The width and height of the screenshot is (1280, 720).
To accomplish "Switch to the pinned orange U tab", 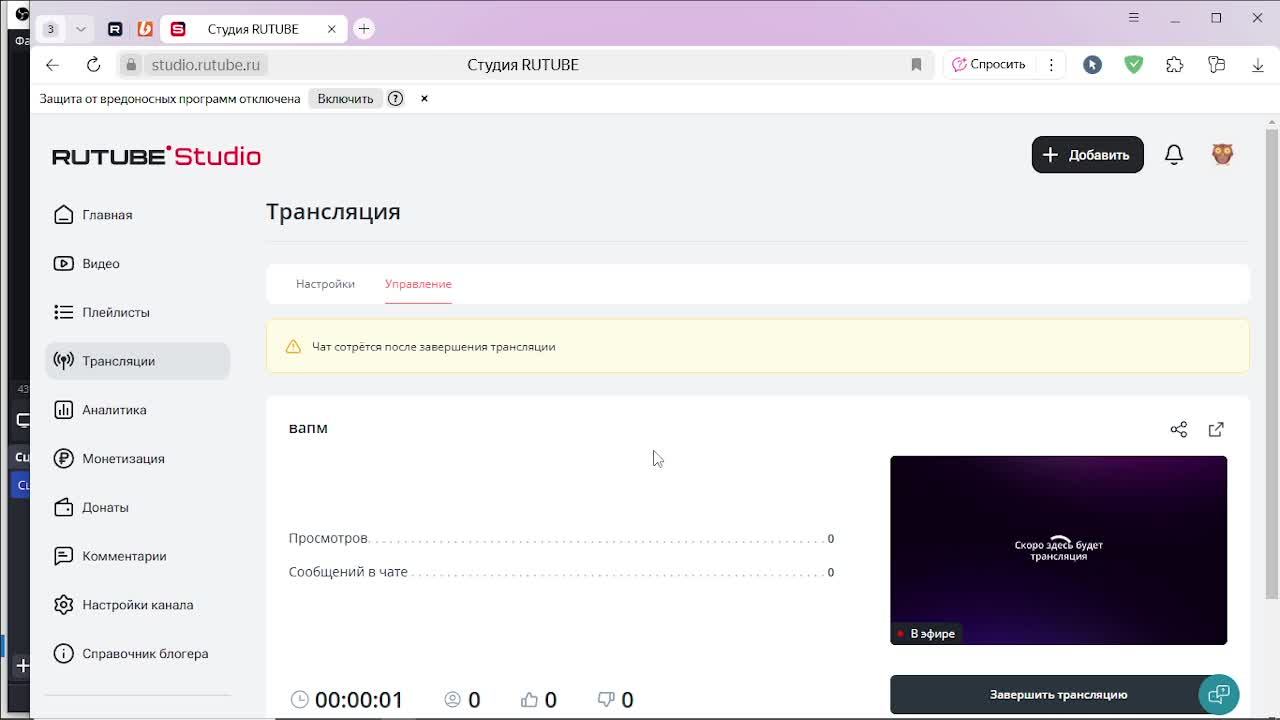I will click(145, 29).
